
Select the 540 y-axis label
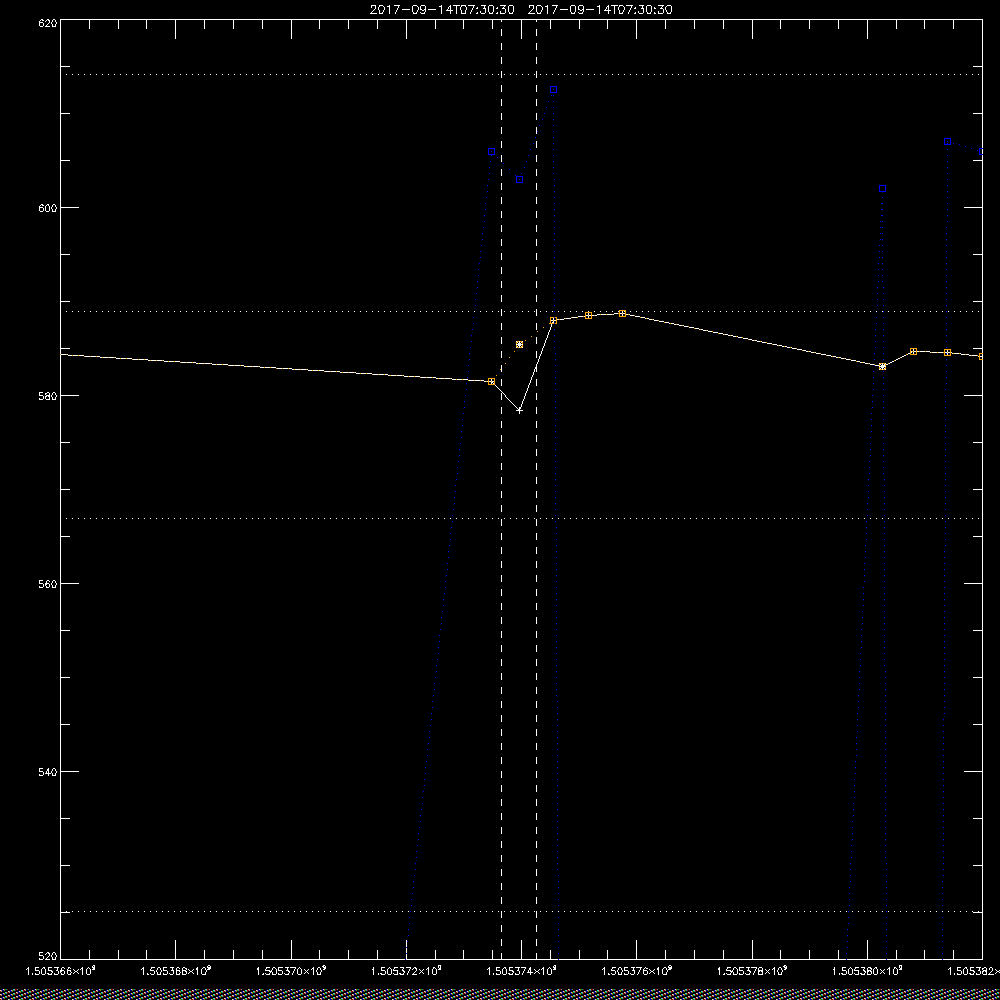click(x=48, y=772)
